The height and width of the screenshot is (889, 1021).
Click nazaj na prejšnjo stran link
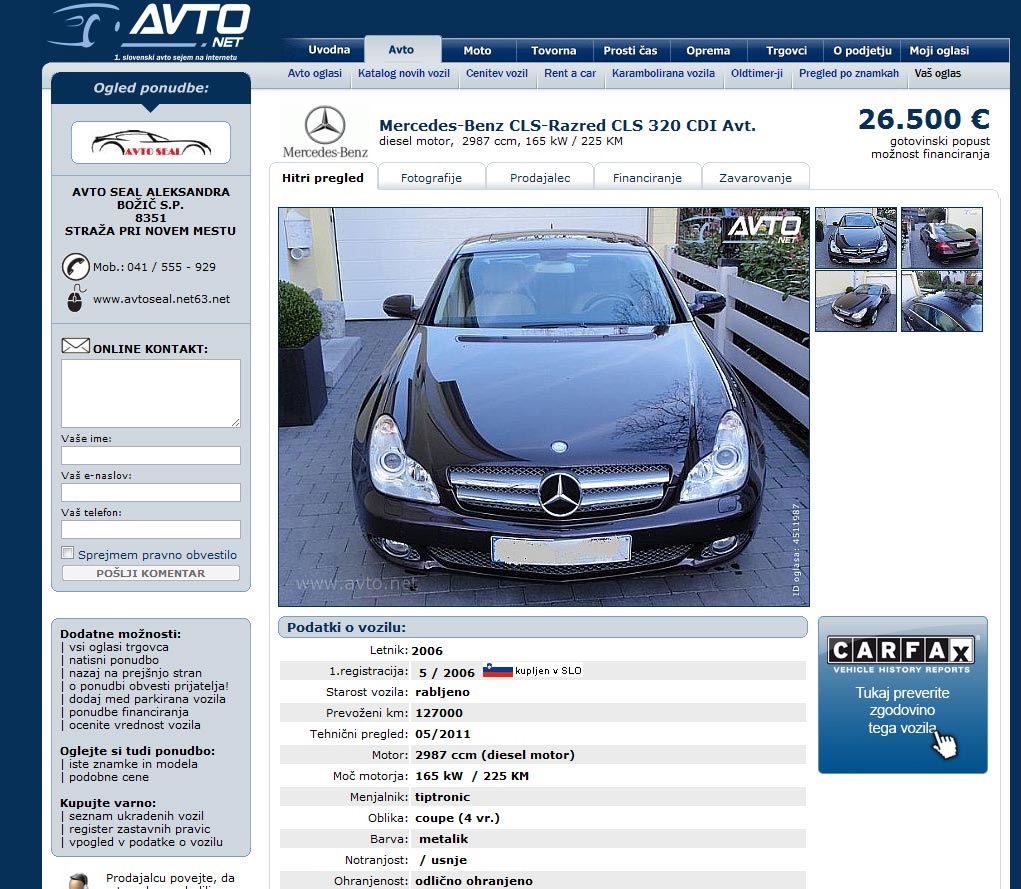coord(135,673)
